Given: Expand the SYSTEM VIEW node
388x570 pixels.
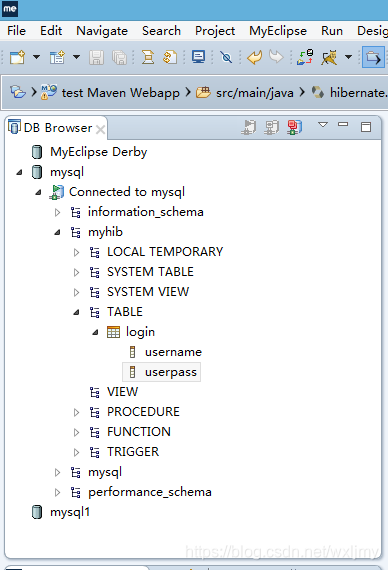Looking at the screenshot, I should (76, 292).
